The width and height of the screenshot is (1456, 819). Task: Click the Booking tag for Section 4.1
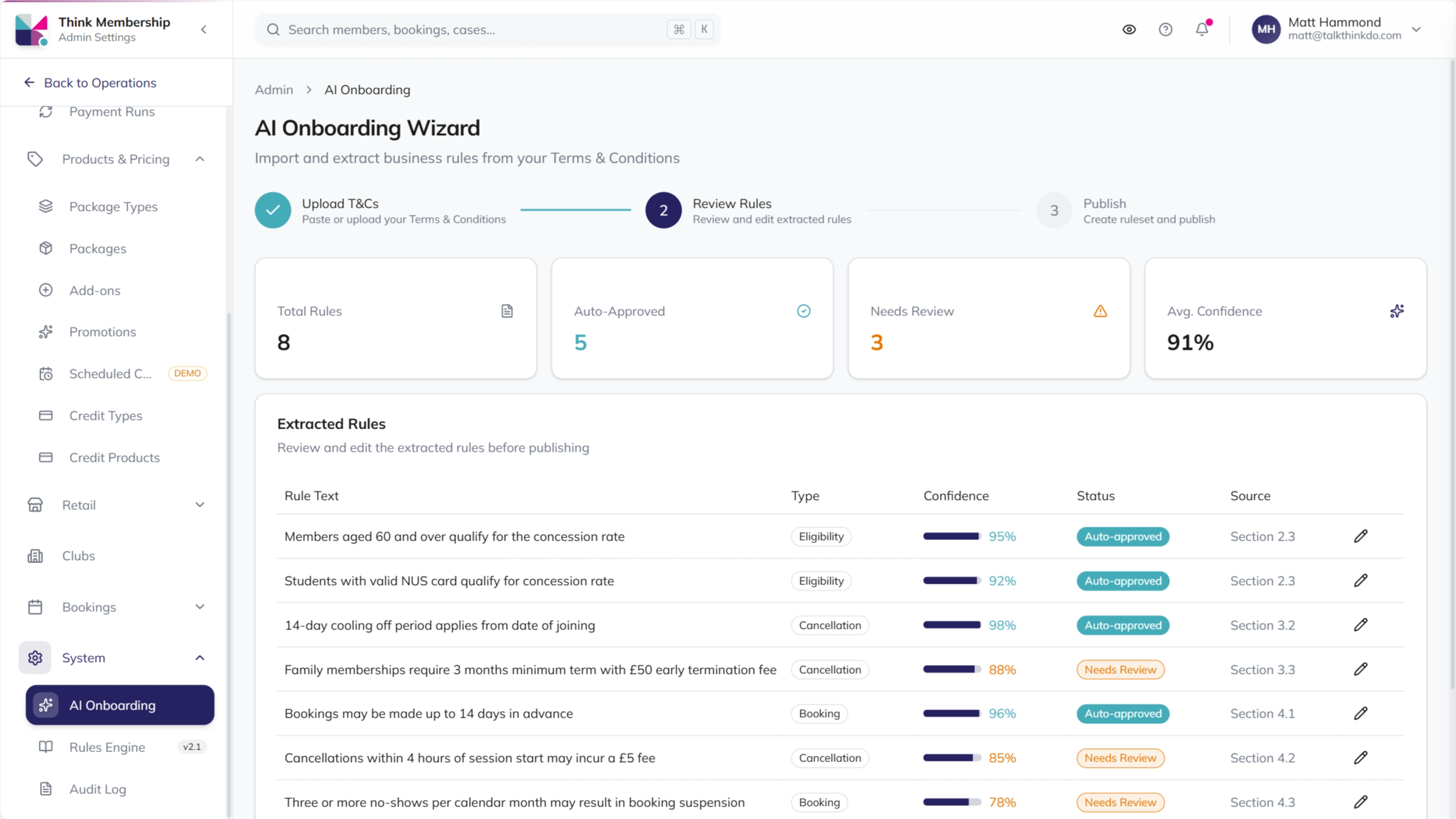819,713
